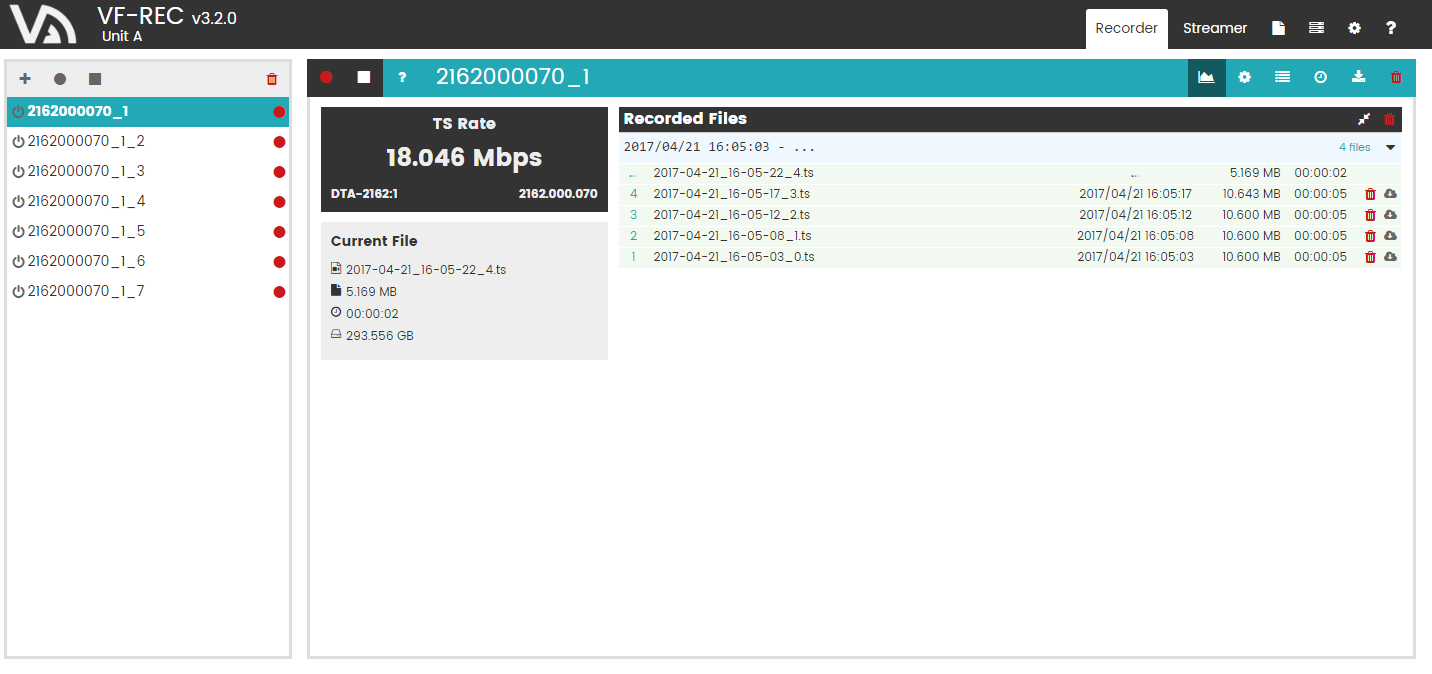Delete file 2017-04-21_16-05-17_3.ts
The width and height of the screenshot is (1432, 674).
coord(1370,194)
